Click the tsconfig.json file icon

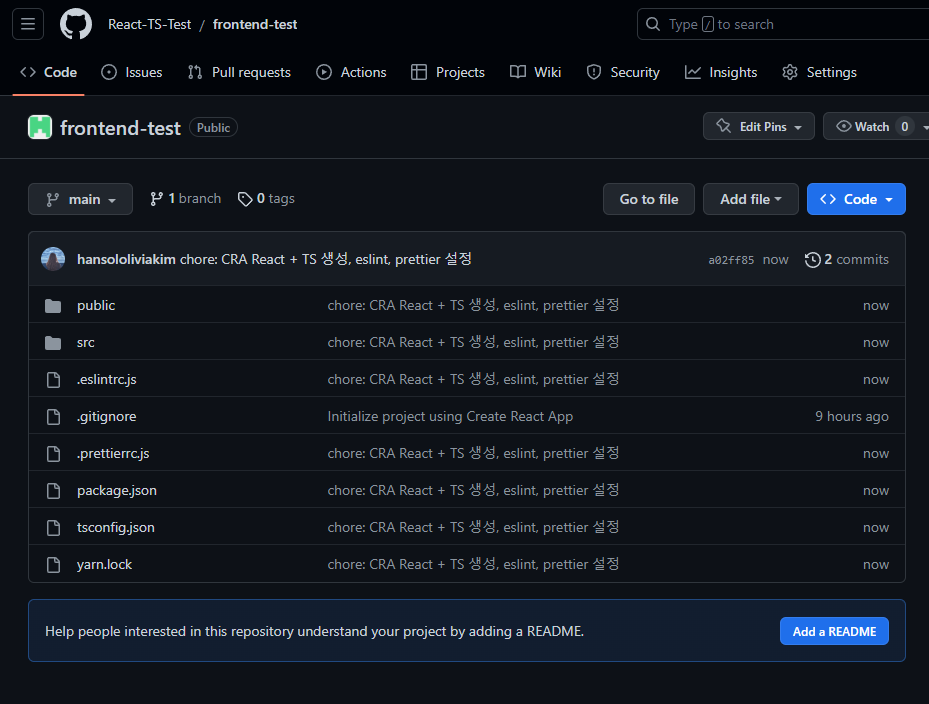pos(53,527)
